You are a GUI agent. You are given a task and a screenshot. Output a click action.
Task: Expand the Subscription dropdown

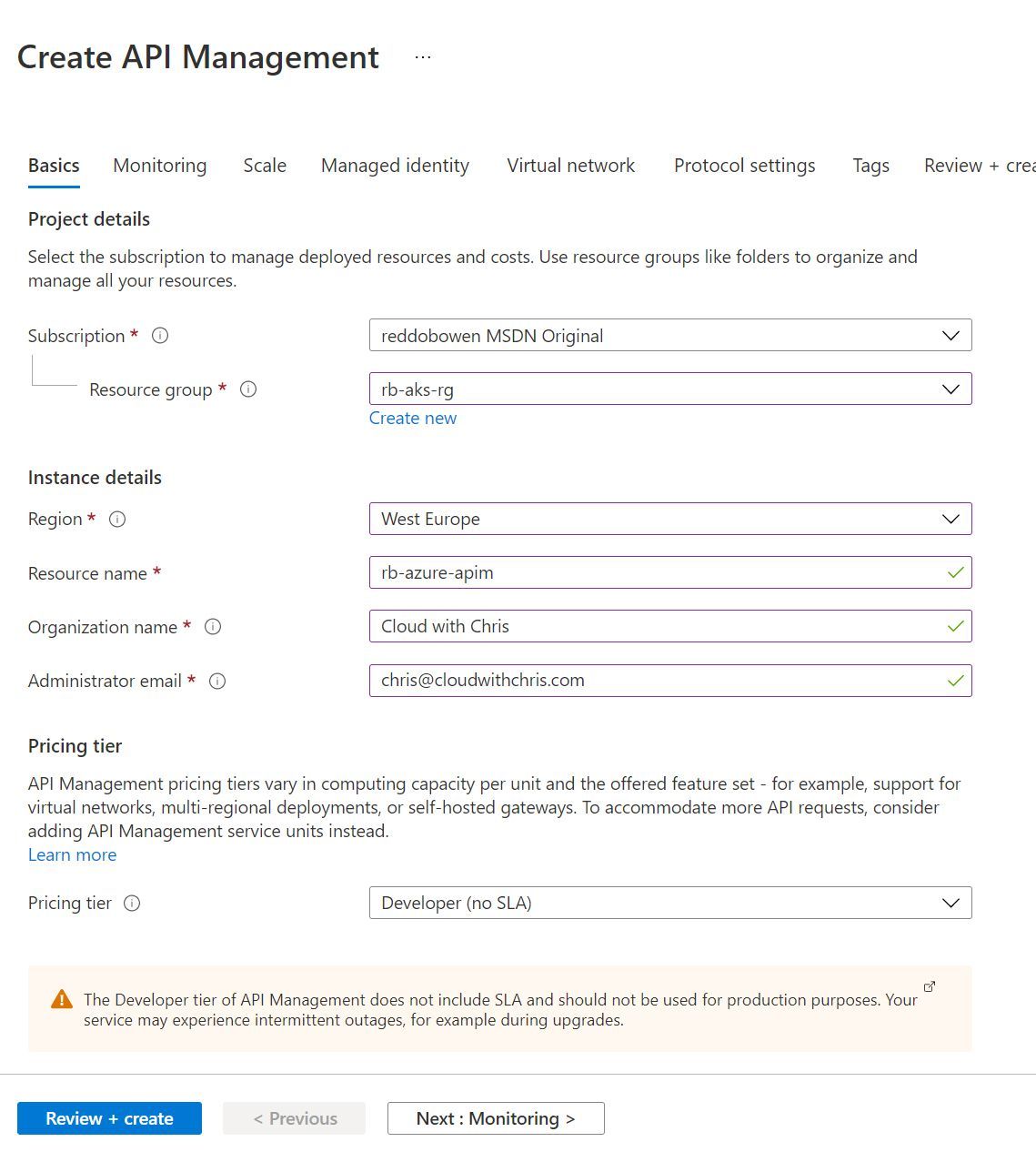click(x=670, y=335)
